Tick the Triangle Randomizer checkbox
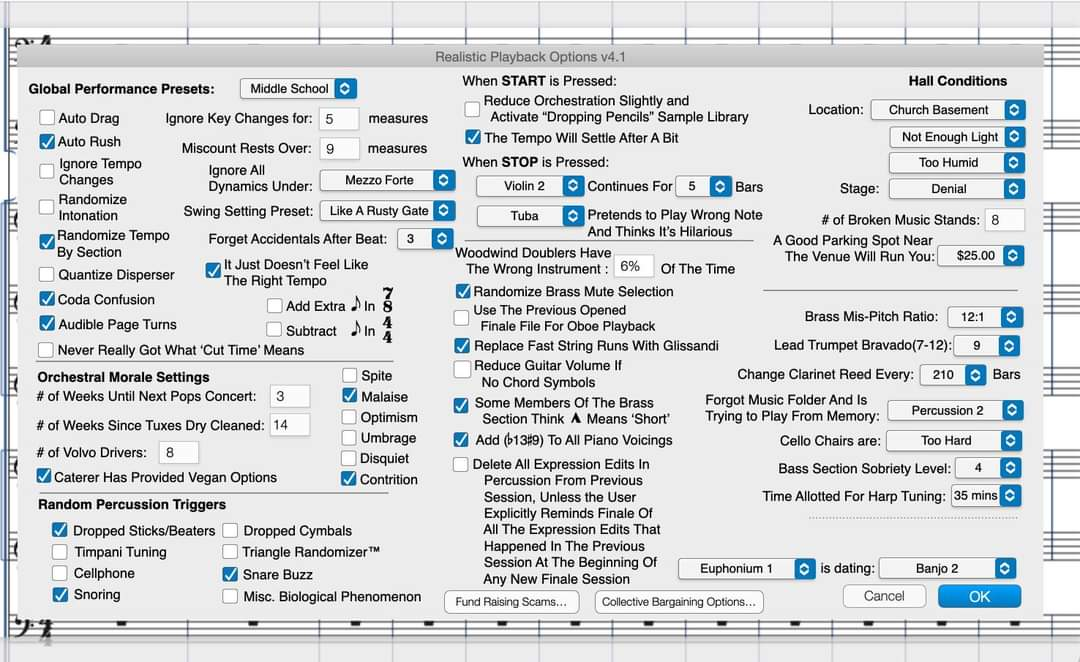The height and width of the screenshot is (662, 1080). coord(230,552)
